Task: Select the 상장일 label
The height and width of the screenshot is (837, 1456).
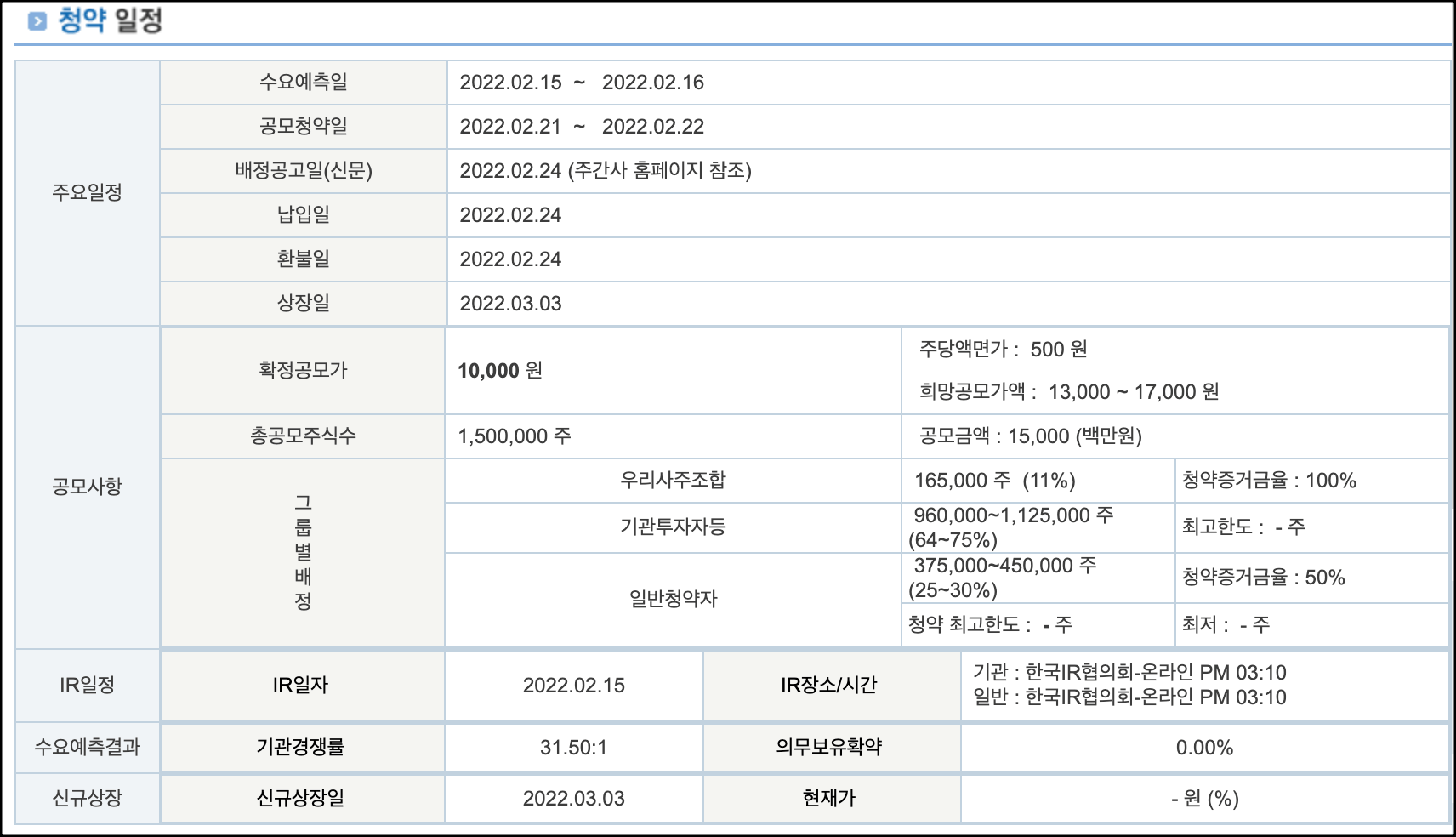Action: (304, 304)
